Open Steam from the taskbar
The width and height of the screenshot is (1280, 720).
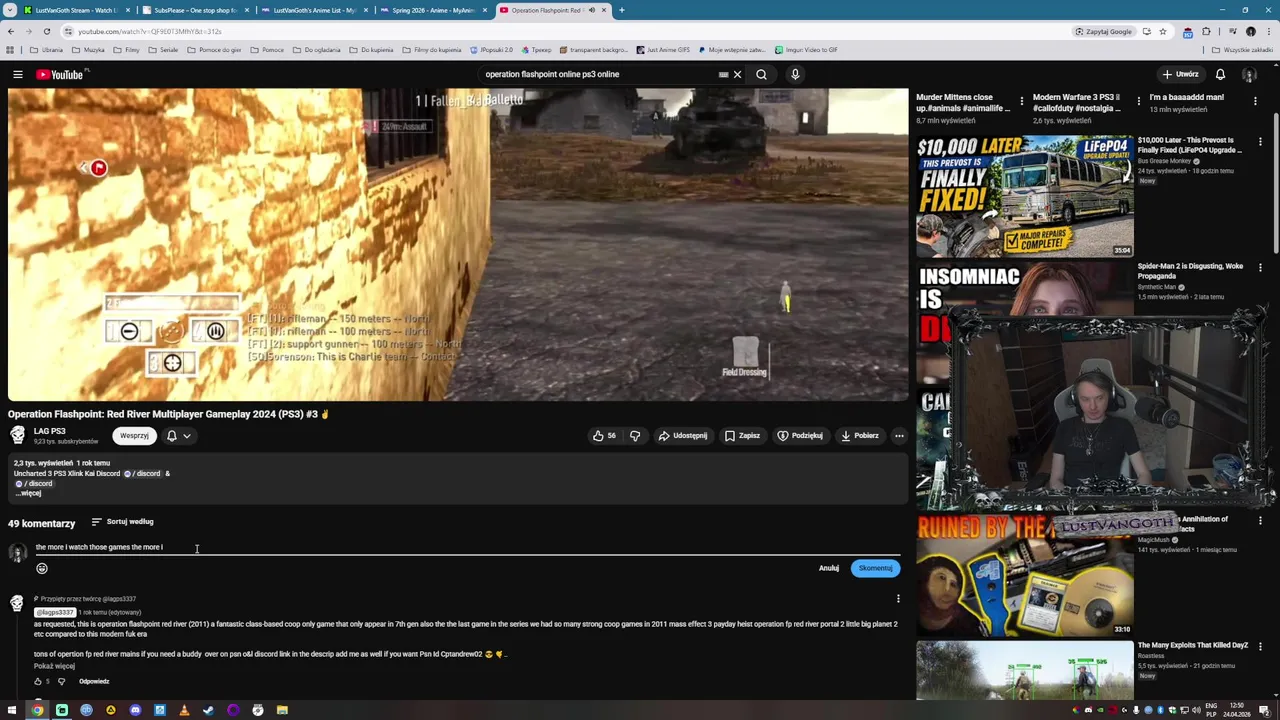(x=208, y=710)
